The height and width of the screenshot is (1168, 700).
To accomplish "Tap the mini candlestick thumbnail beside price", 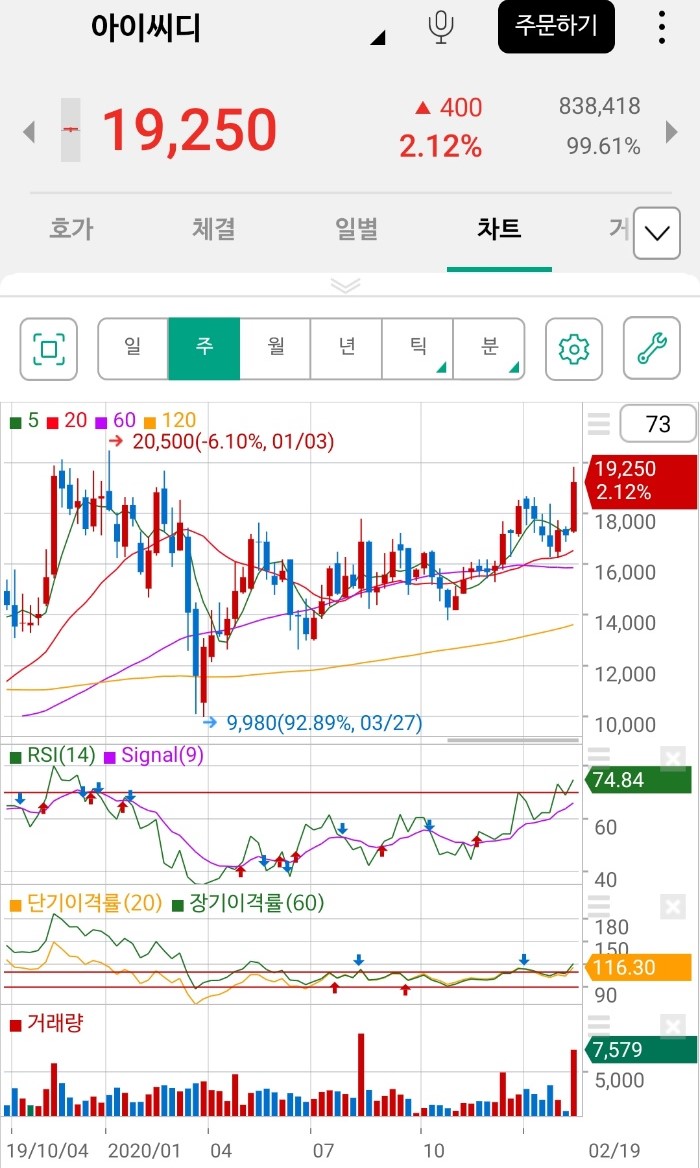I will (x=70, y=130).
